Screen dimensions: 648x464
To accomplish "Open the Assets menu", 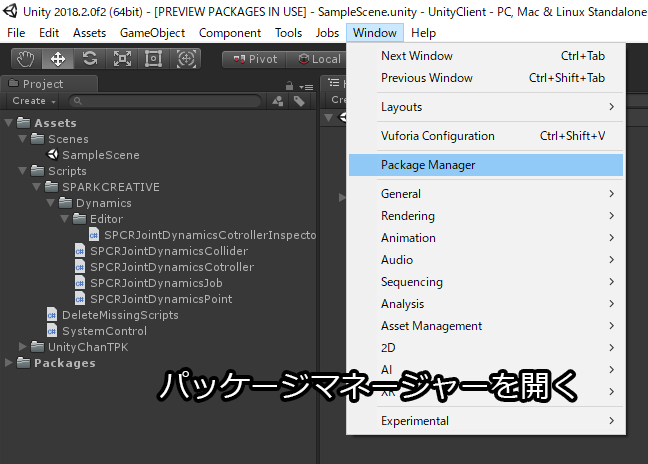I will tap(89, 33).
